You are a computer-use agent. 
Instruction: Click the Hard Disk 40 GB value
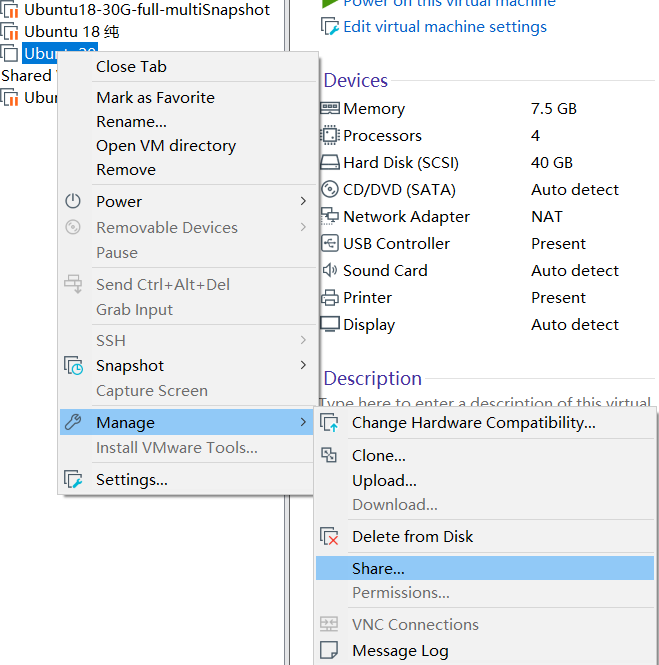552,162
